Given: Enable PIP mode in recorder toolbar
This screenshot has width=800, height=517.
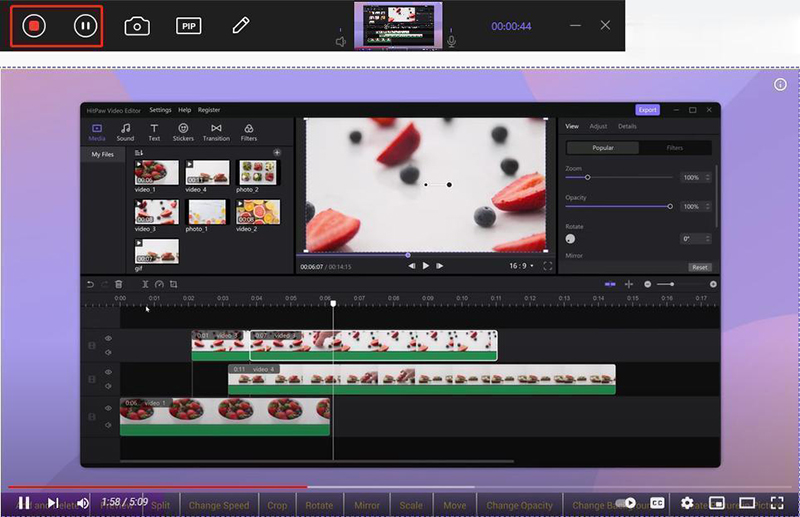Looking at the screenshot, I should tap(189, 26).
